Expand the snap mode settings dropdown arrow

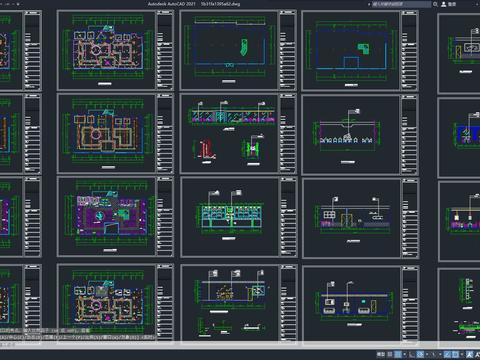[405, 354]
